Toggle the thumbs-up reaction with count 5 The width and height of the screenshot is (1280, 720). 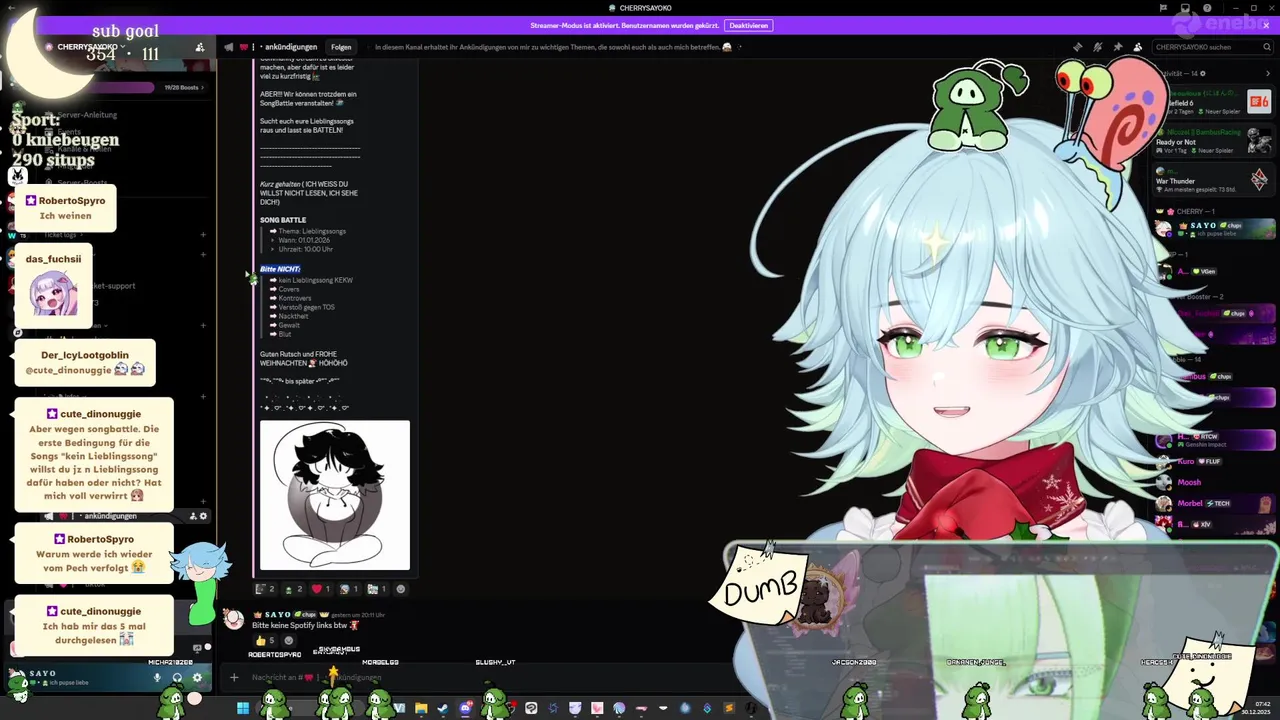[265, 640]
